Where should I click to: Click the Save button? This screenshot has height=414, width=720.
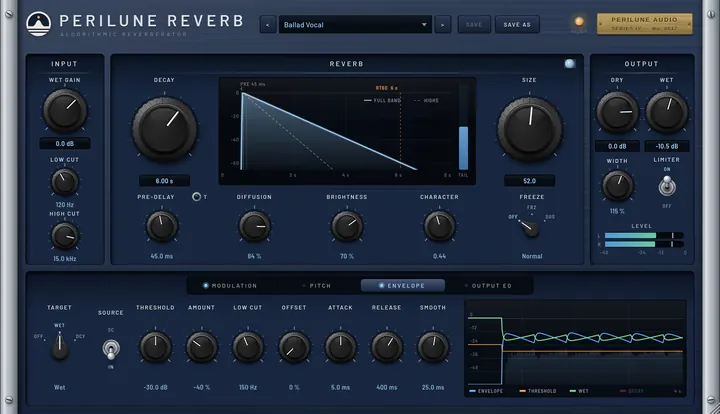[x=474, y=25]
